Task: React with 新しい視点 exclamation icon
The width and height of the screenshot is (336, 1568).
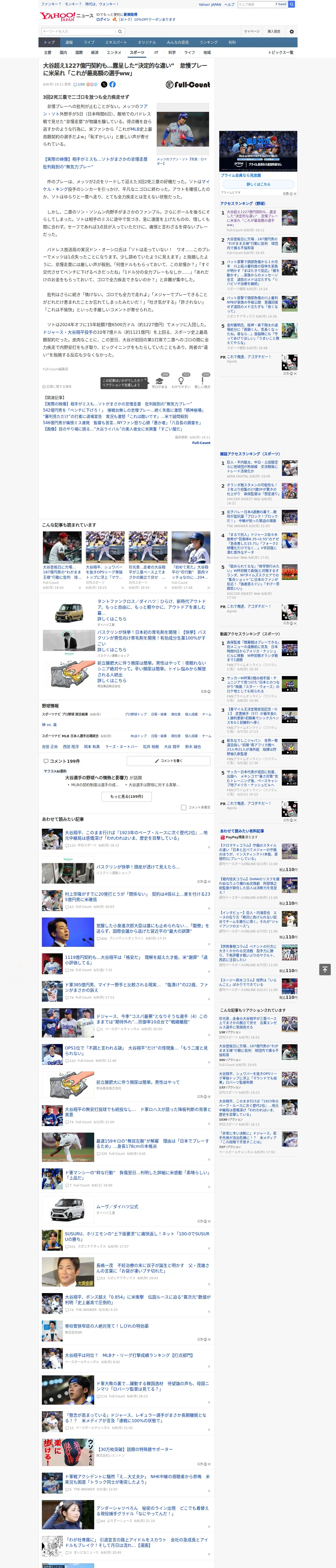Action: (203, 381)
